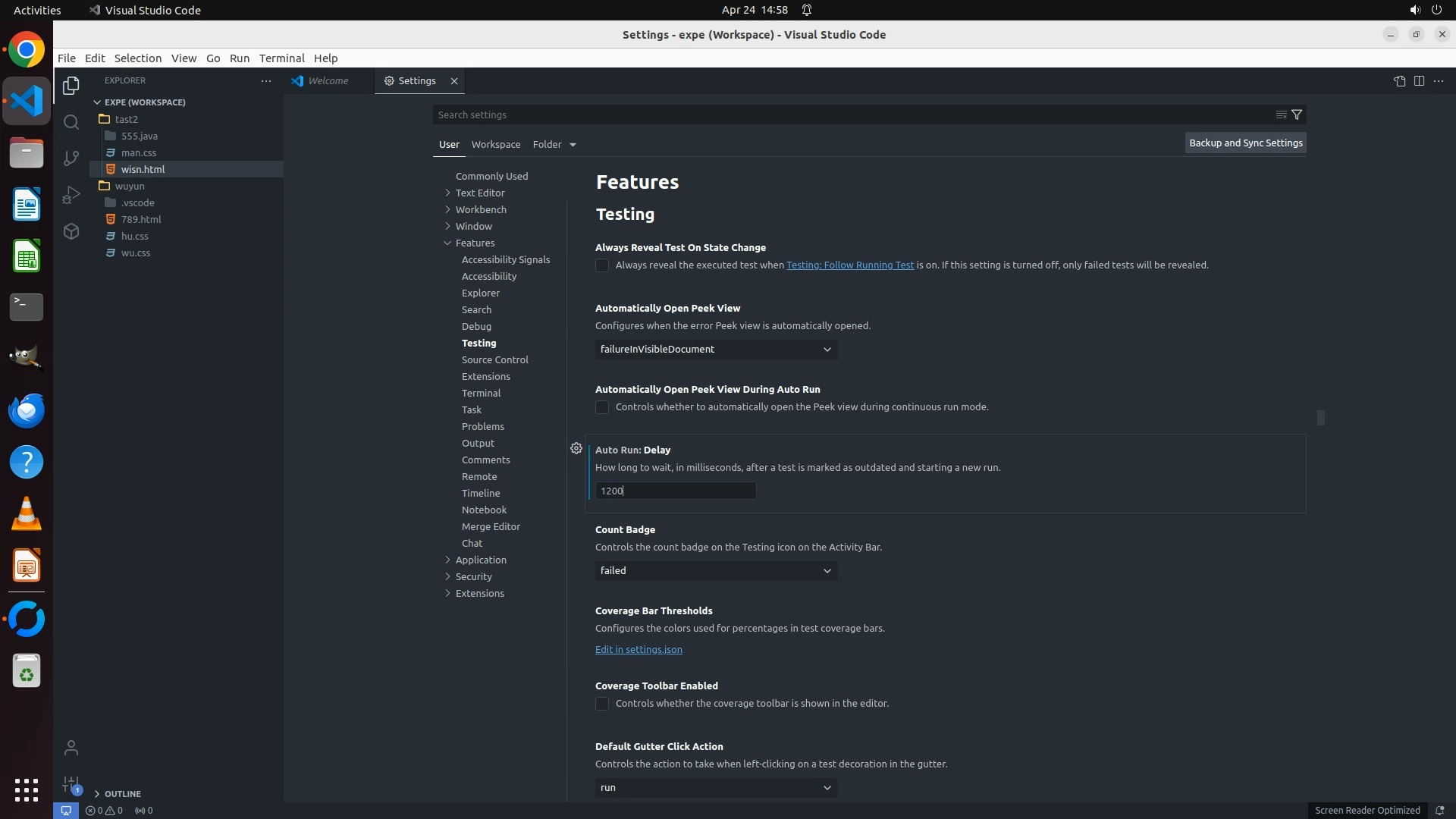The height and width of the screenshot is (819, 1456).
Task: Click Open Settings (JSON) icon in editor toolbar
Action: point(1399,81)
